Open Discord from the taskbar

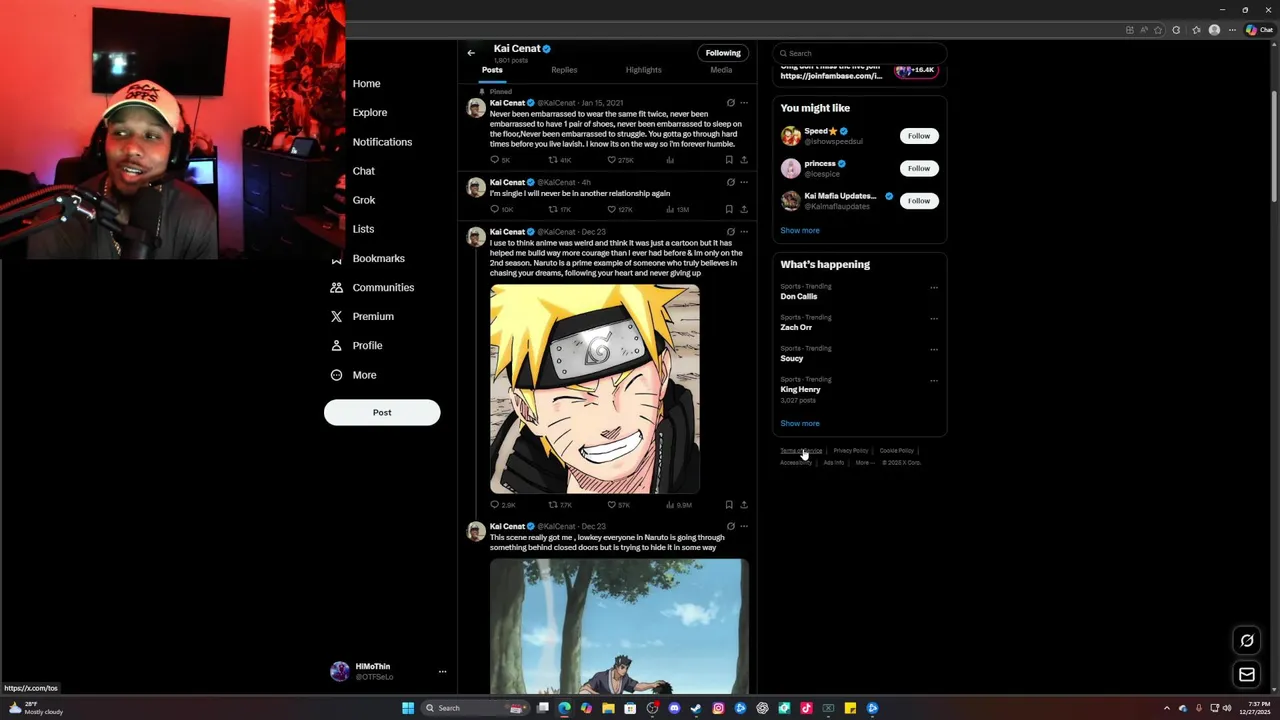point(674,708)
